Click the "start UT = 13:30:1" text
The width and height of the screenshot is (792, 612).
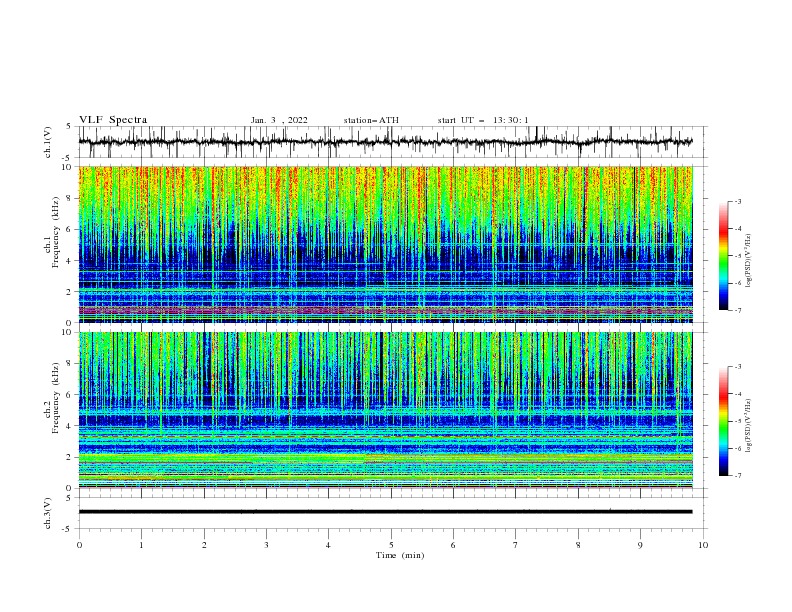[483, 120]
